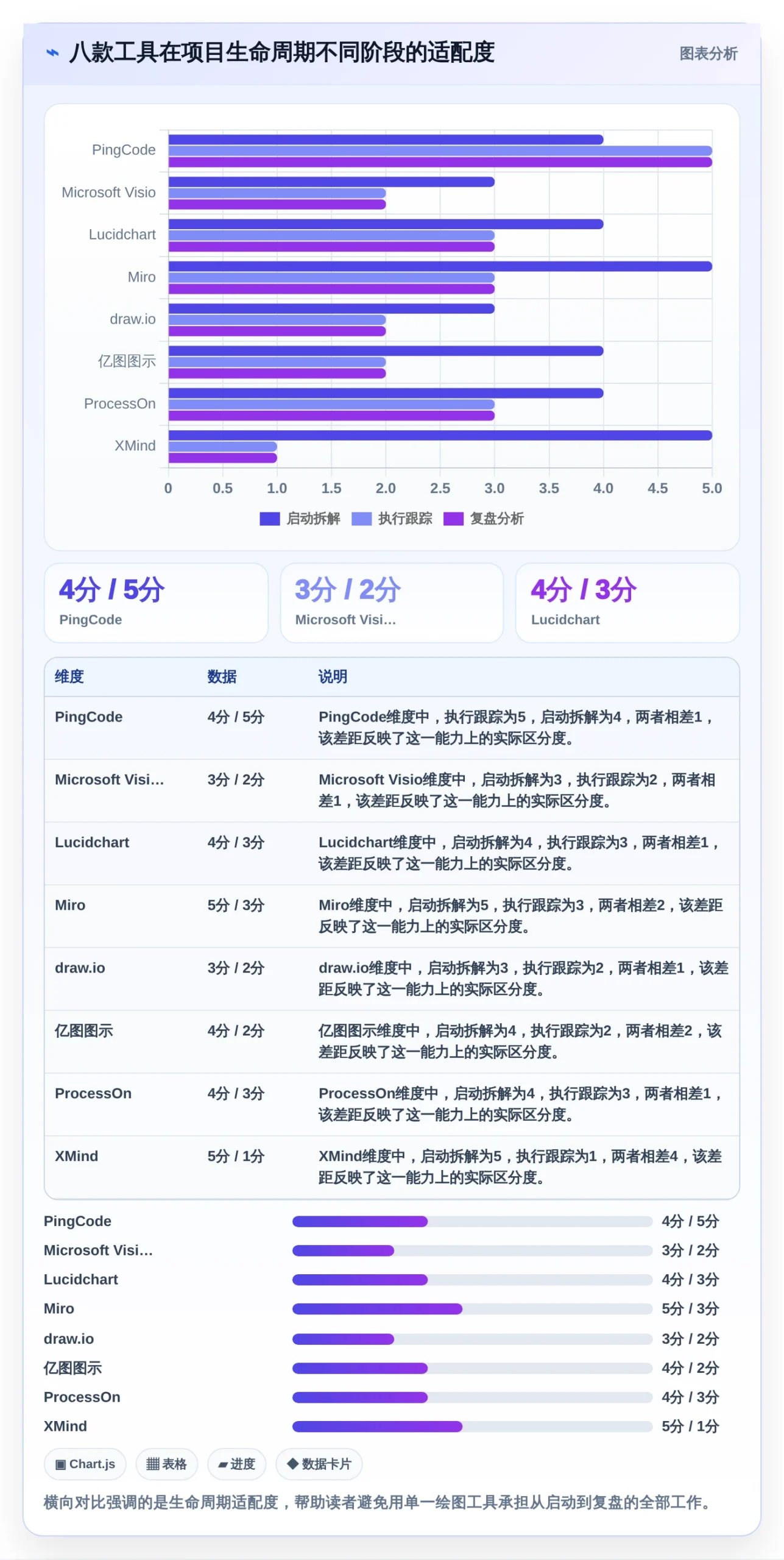This screenshot has width=784, height=1560.
Task: Click the 表格 tag
Action: click(x=166, y=1464)
